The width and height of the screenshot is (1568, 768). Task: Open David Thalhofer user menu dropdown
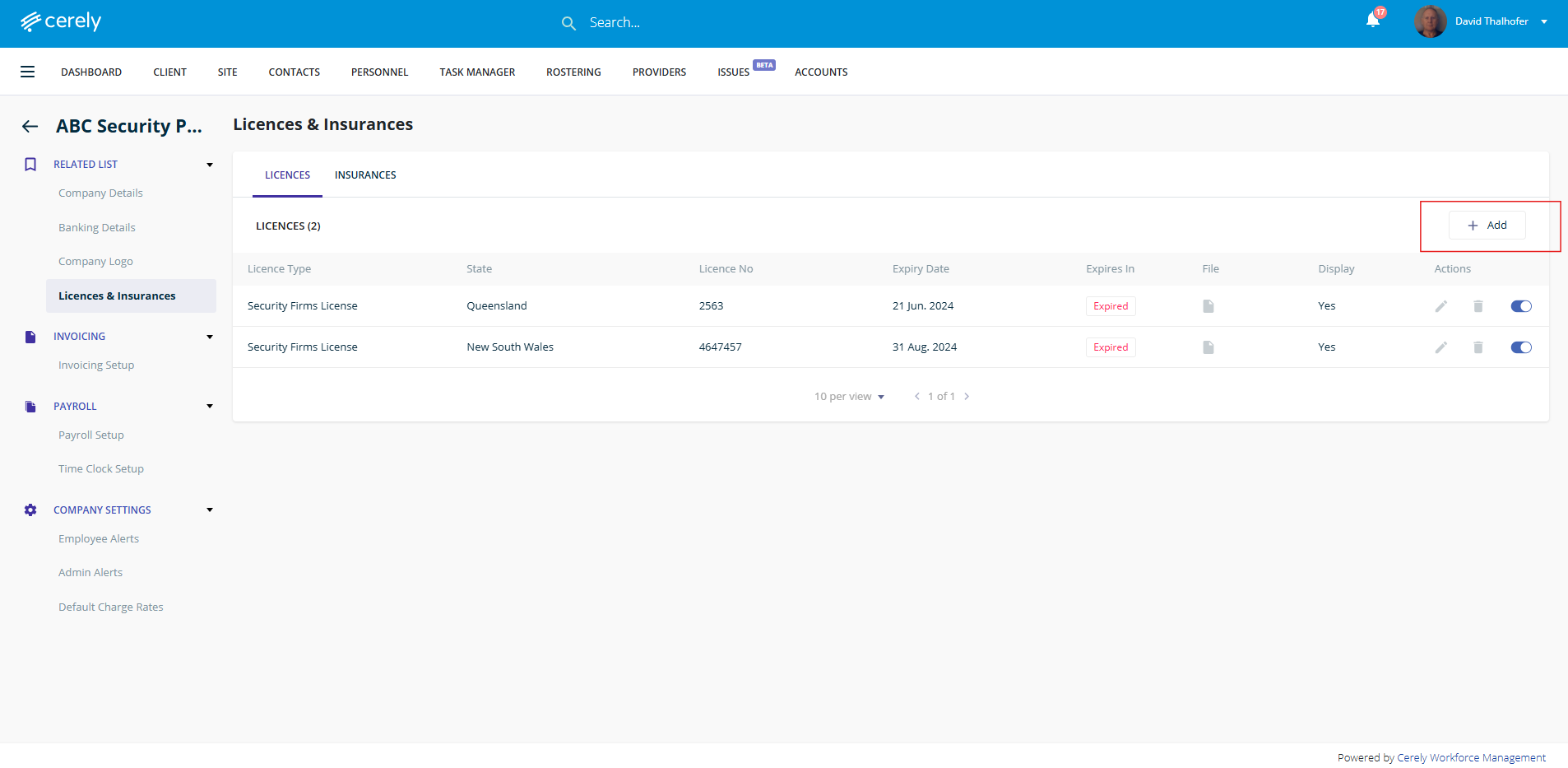click(x=1543, y=22)
